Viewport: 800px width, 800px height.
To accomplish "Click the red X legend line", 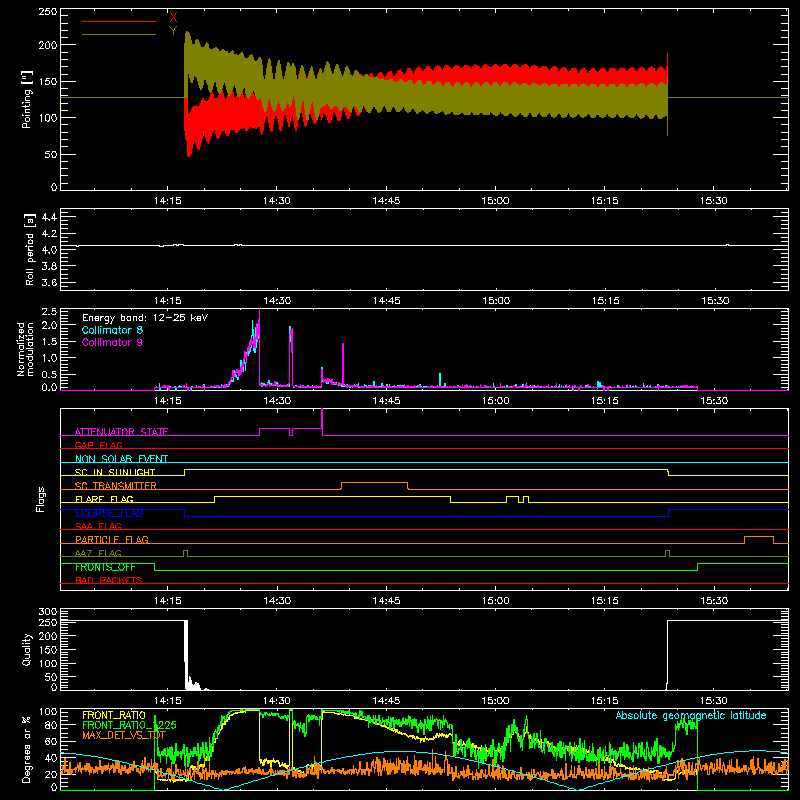I will click(x=119, y=21).
